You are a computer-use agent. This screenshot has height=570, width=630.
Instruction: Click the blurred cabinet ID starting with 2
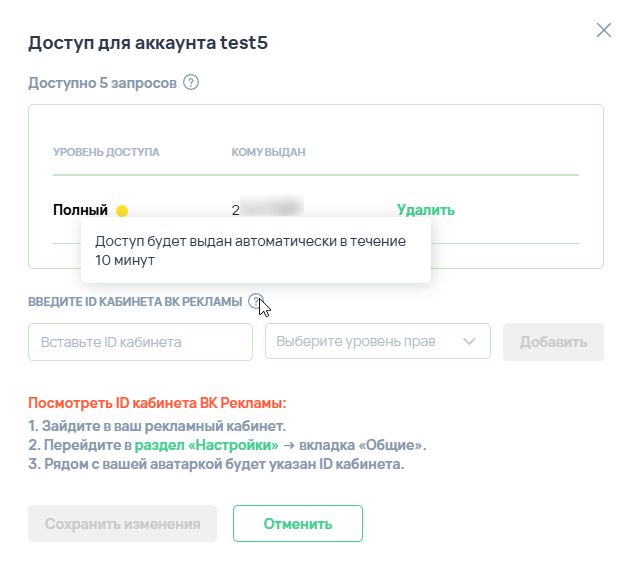[268, 208]
